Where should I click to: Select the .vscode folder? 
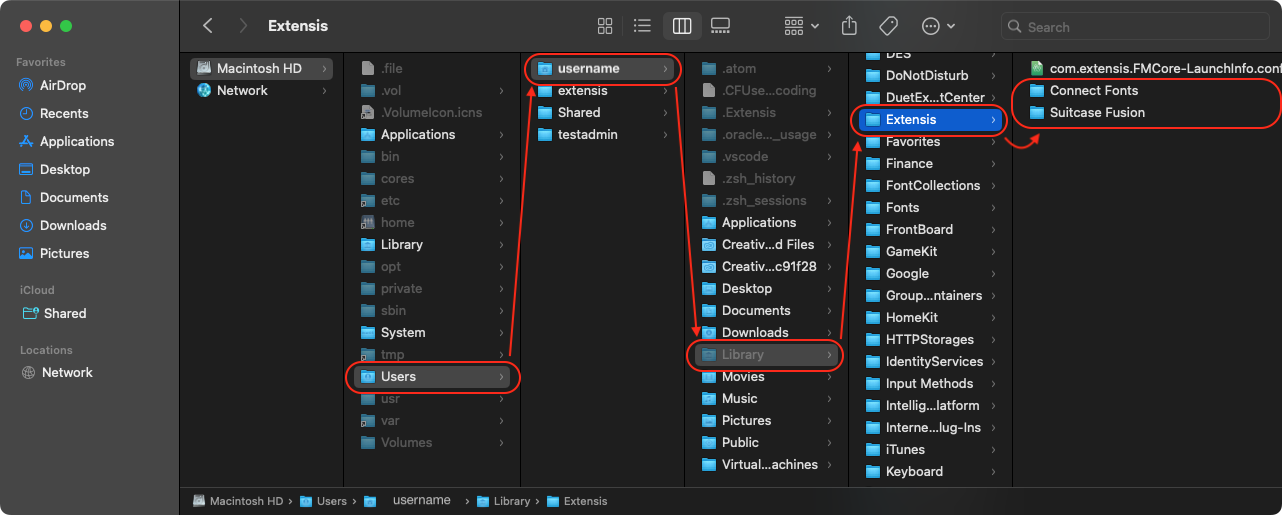pos(767,156)
